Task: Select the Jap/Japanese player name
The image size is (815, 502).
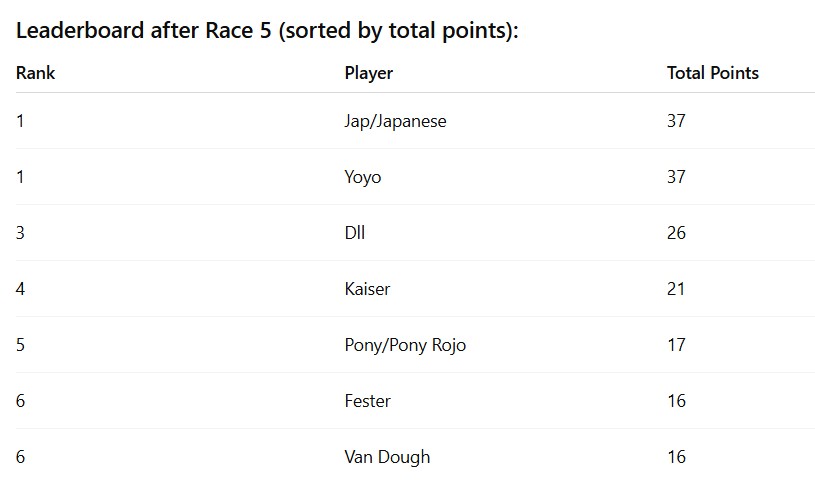Action: tap(395, 121)
